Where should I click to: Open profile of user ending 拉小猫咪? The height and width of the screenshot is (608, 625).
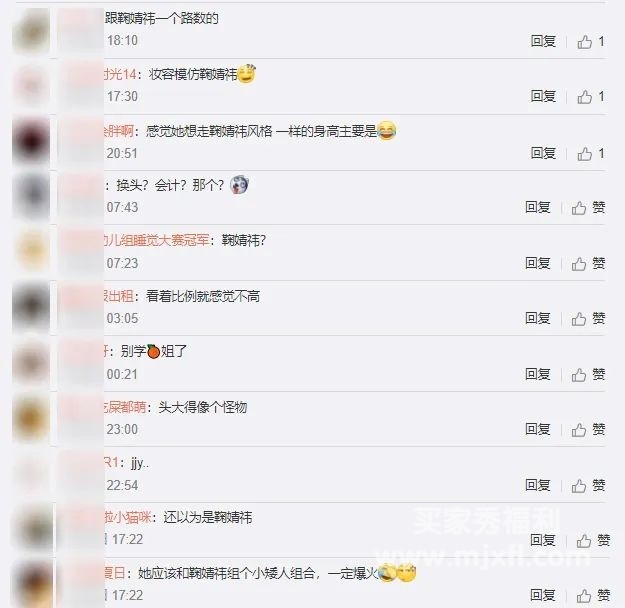128,517
